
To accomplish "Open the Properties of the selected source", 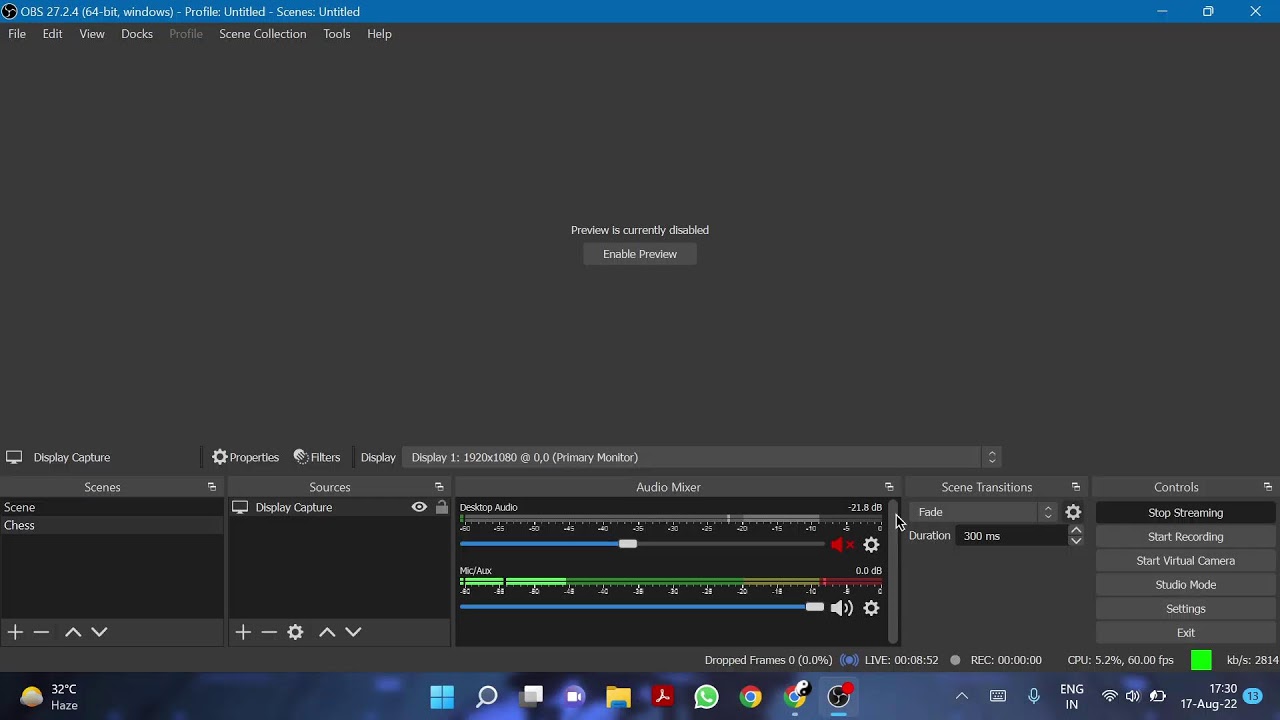I will coord(245,457).
